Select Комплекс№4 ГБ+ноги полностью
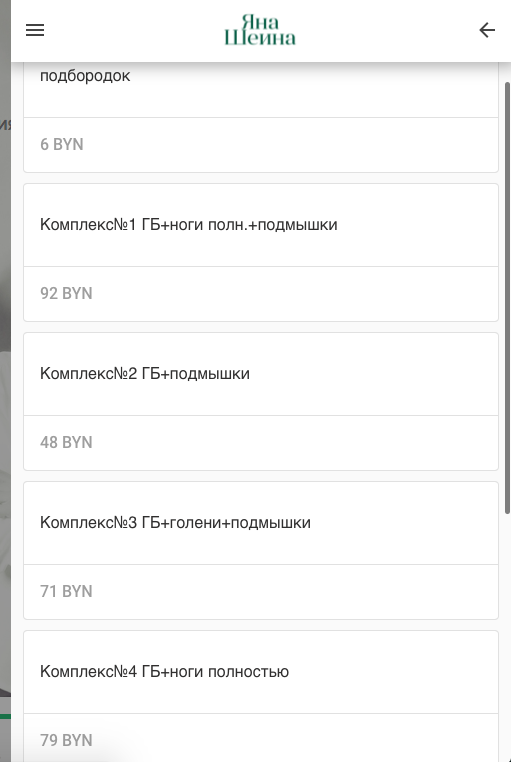 point(164,672)
